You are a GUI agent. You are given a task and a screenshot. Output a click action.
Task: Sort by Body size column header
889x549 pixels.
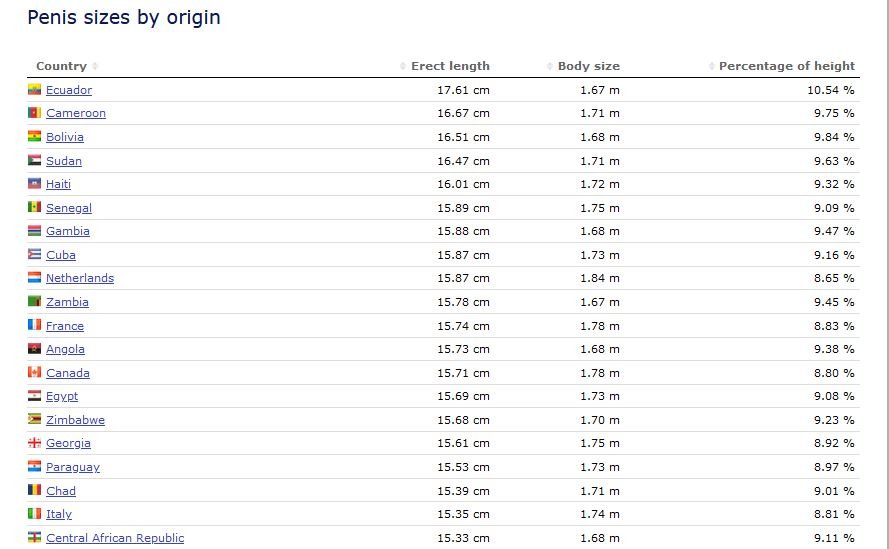(588, 66)
